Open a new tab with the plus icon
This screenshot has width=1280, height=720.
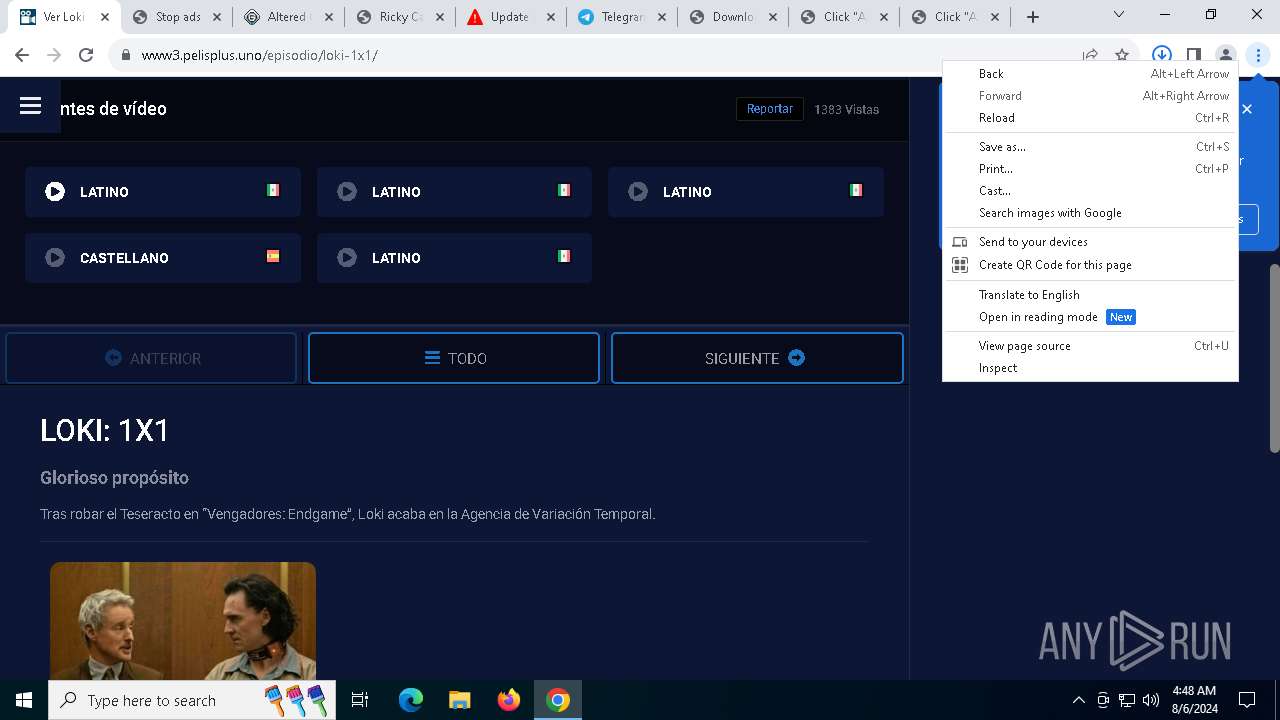1033,17
